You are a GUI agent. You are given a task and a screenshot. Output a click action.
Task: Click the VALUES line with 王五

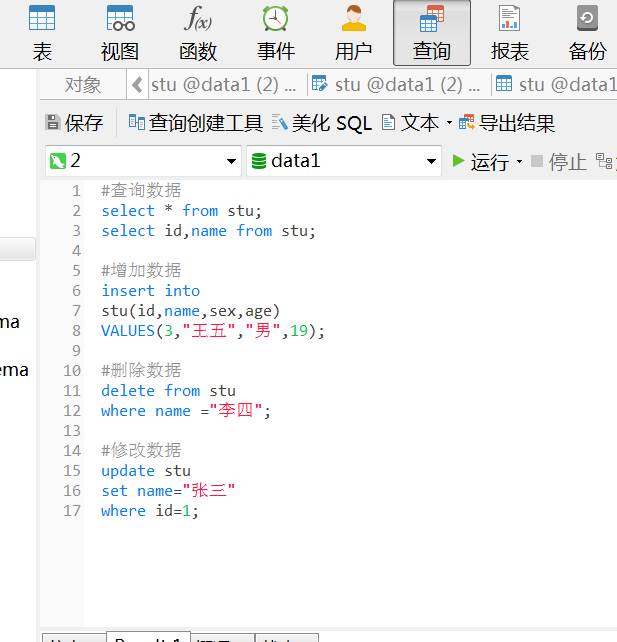point(213,330)
